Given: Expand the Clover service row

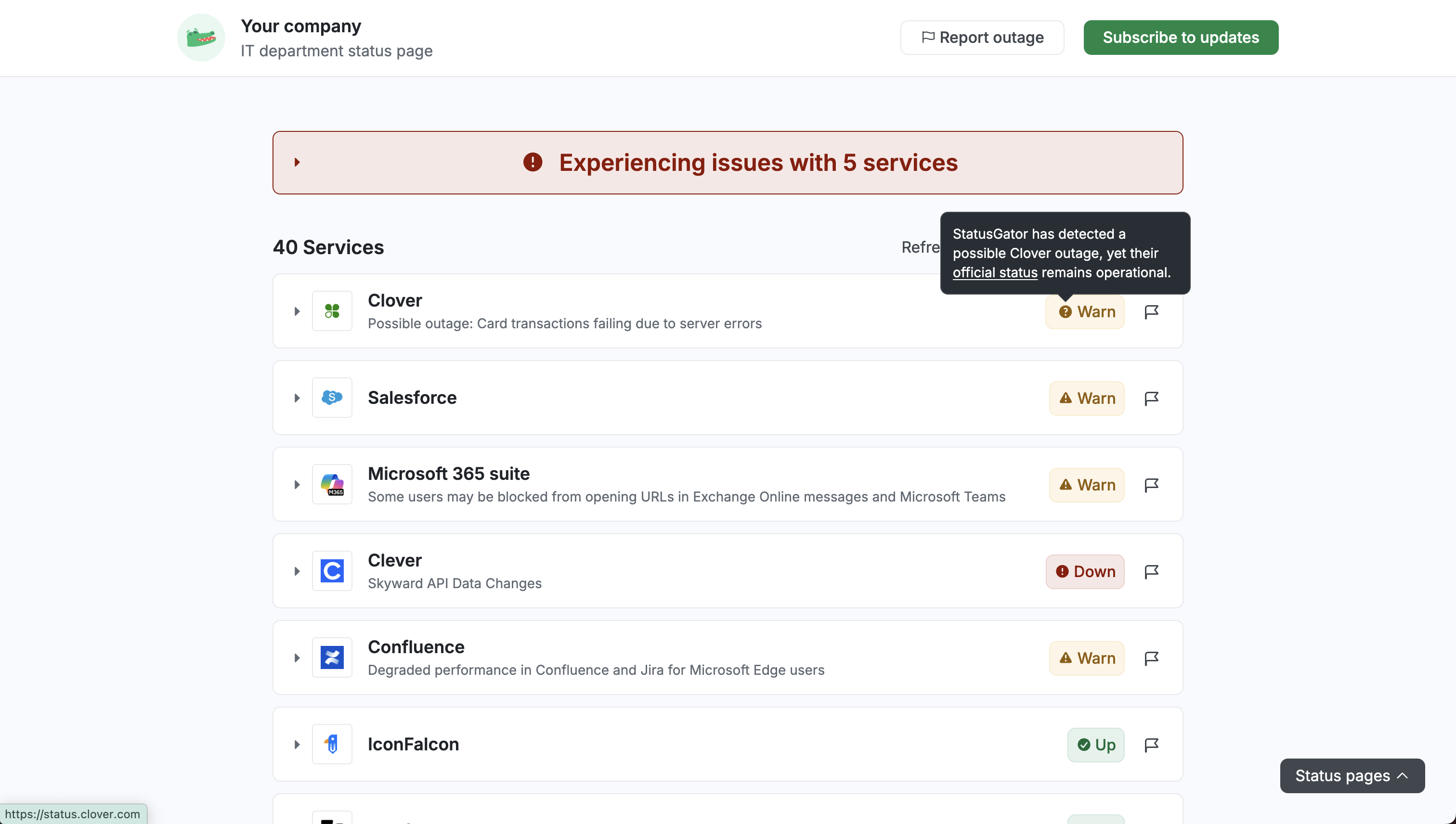Looking at the screenshot, I should (x=297, y=311).
